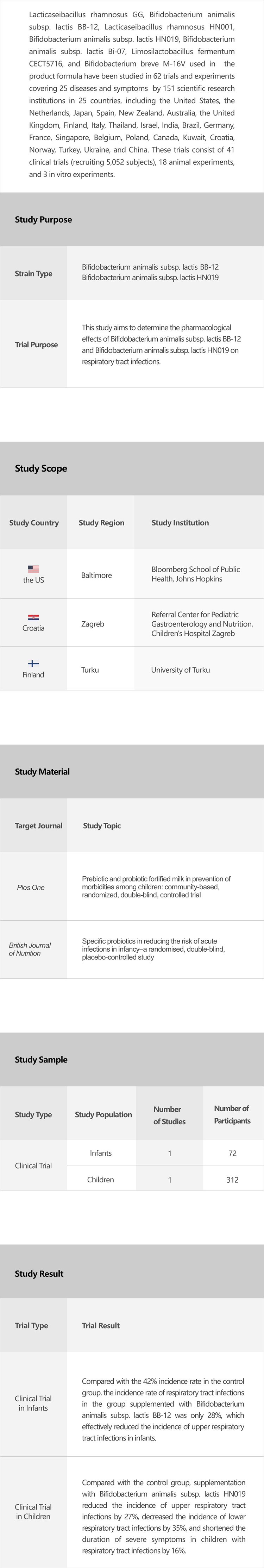Click the Study Material section heading
The height and width of the screenshot is (1568, 264).
[42, 771]
